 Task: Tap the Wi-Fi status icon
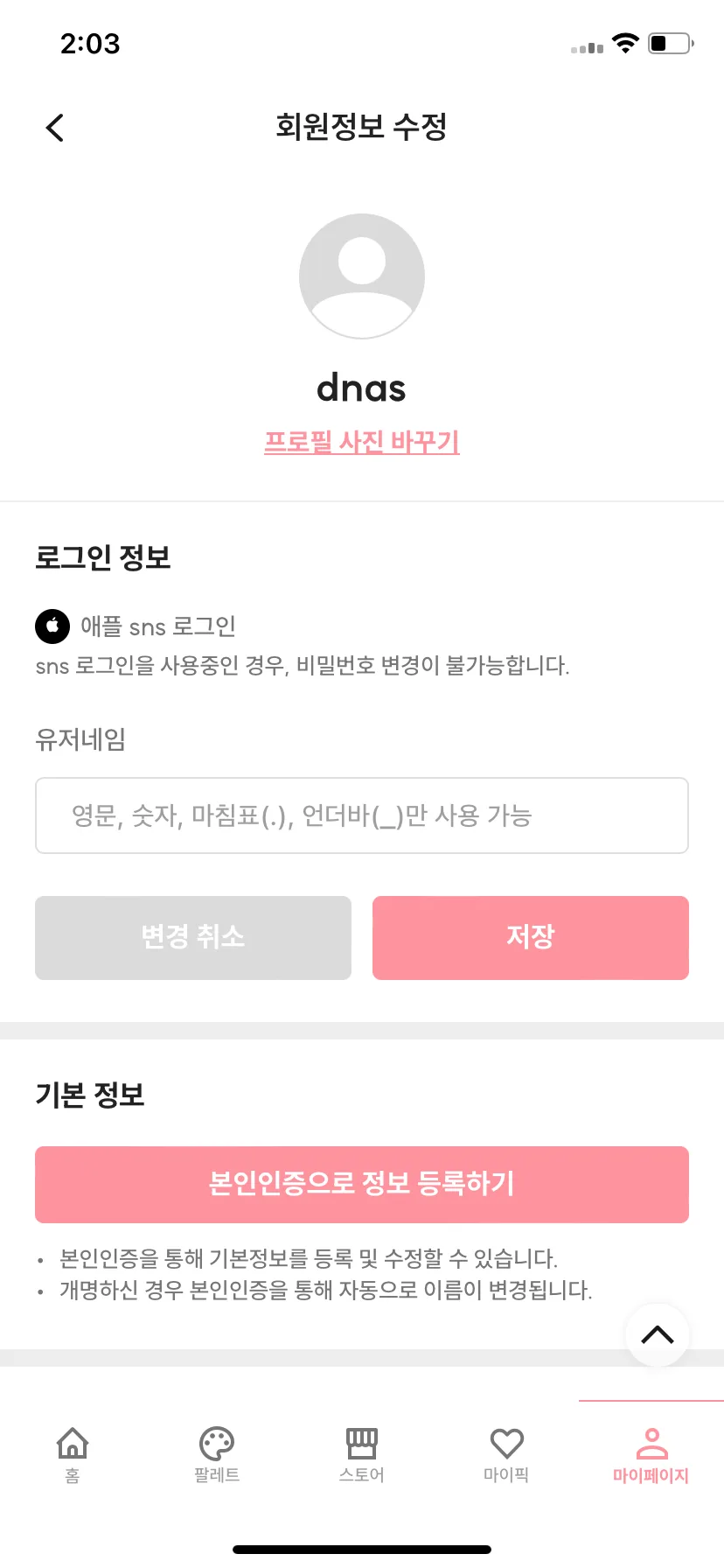pos(625,43)
